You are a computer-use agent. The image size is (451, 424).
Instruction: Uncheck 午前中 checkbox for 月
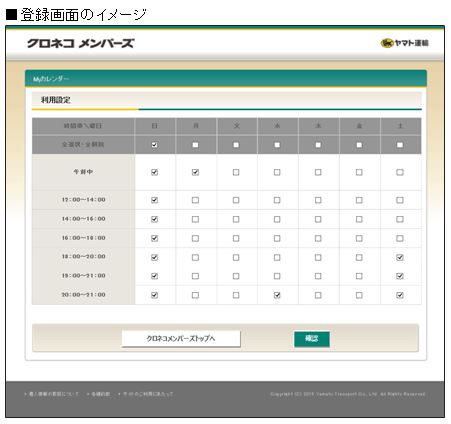[x=195, y=172]
